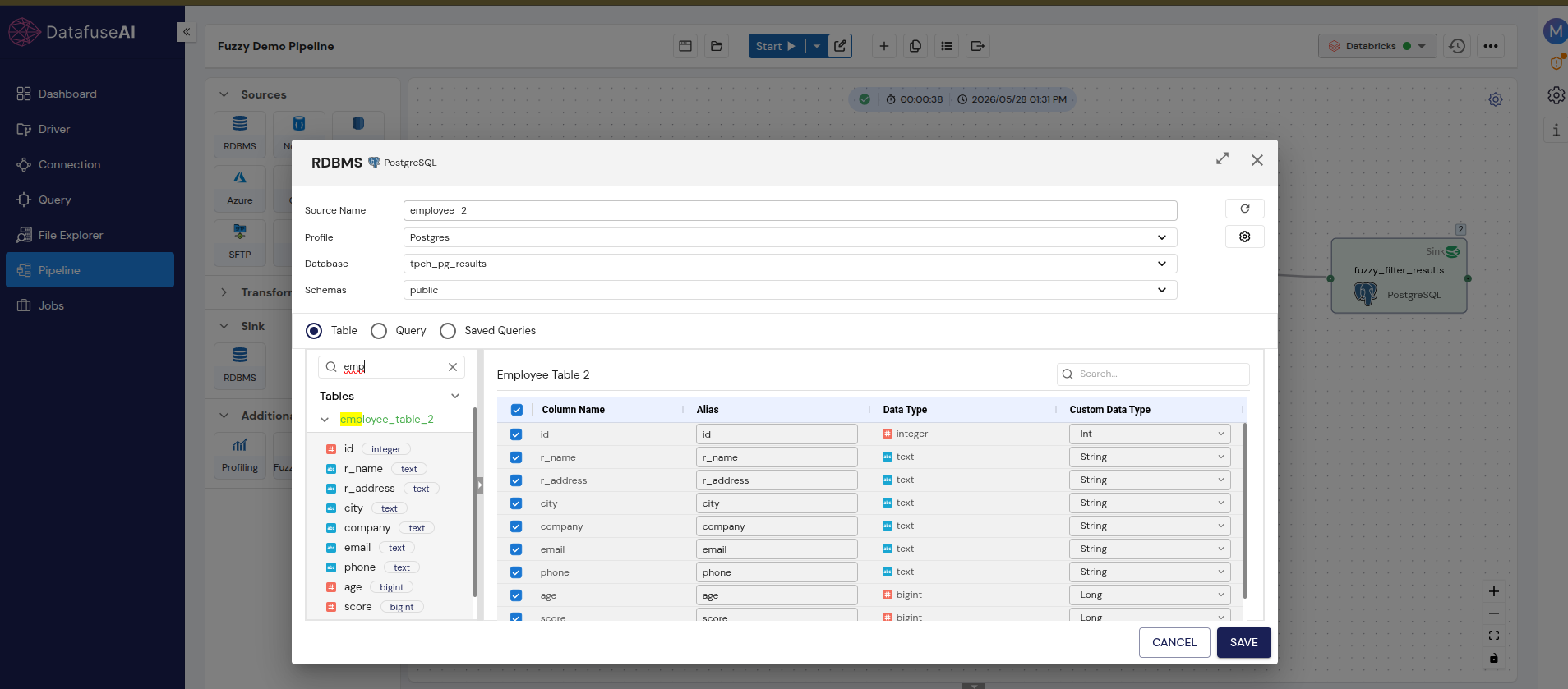Open the user avatar M at top right
The width and height of the screenshot is (1568, 689).
(1555, 32)
